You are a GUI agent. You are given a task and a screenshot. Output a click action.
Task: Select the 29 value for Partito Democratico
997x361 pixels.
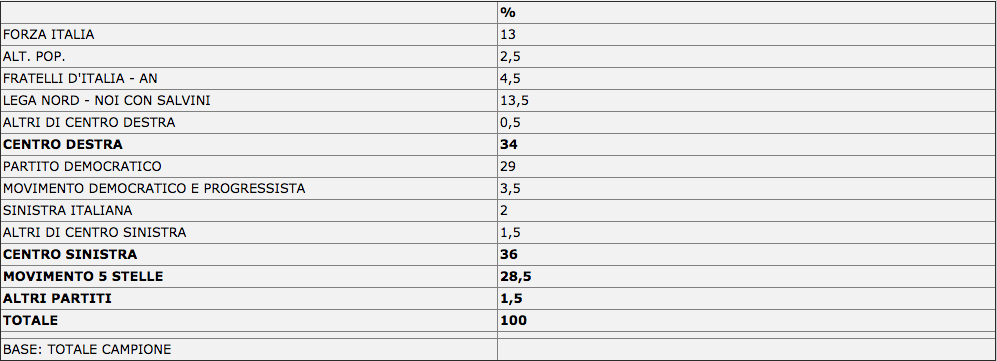pyautogui.click(x=508, y=167)
